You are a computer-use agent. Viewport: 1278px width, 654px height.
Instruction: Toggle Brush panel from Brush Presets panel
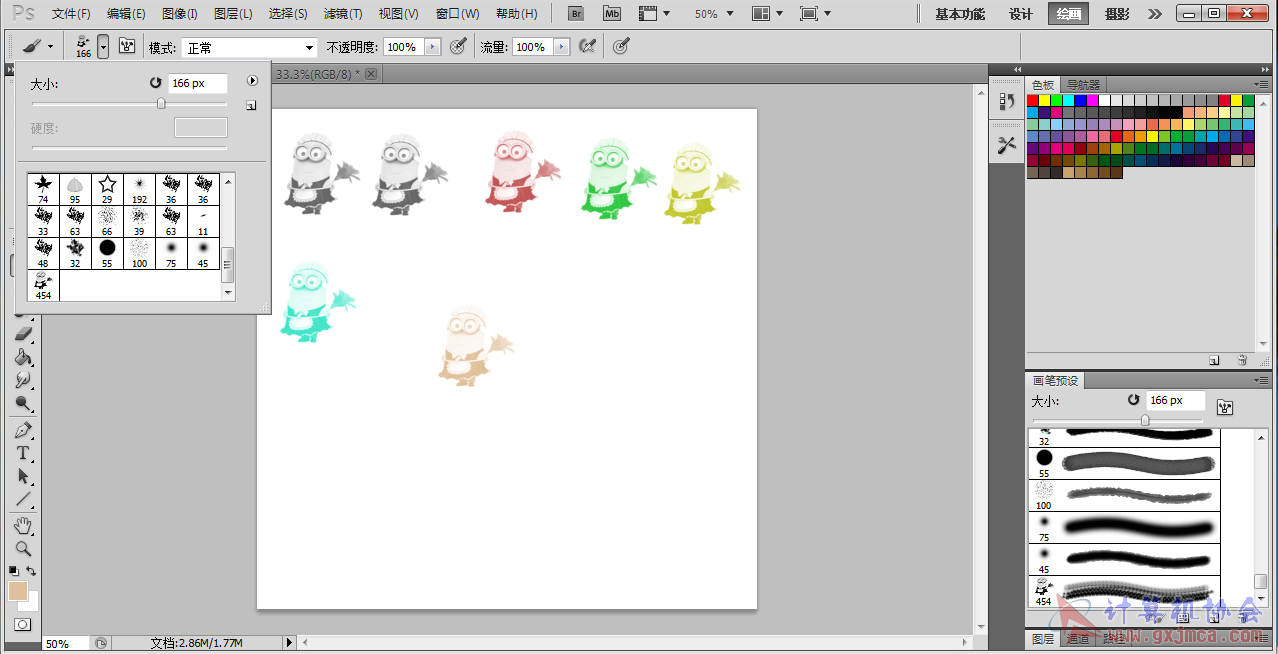tap(1225, 407)
